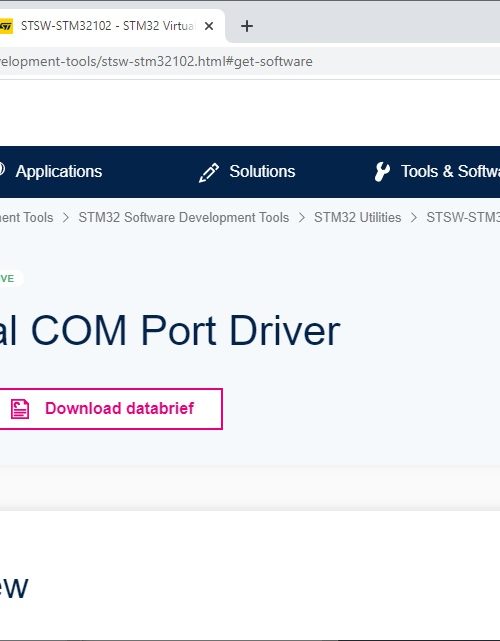
Task: Click the COM Port Driver heading
Action: [170, 331]
